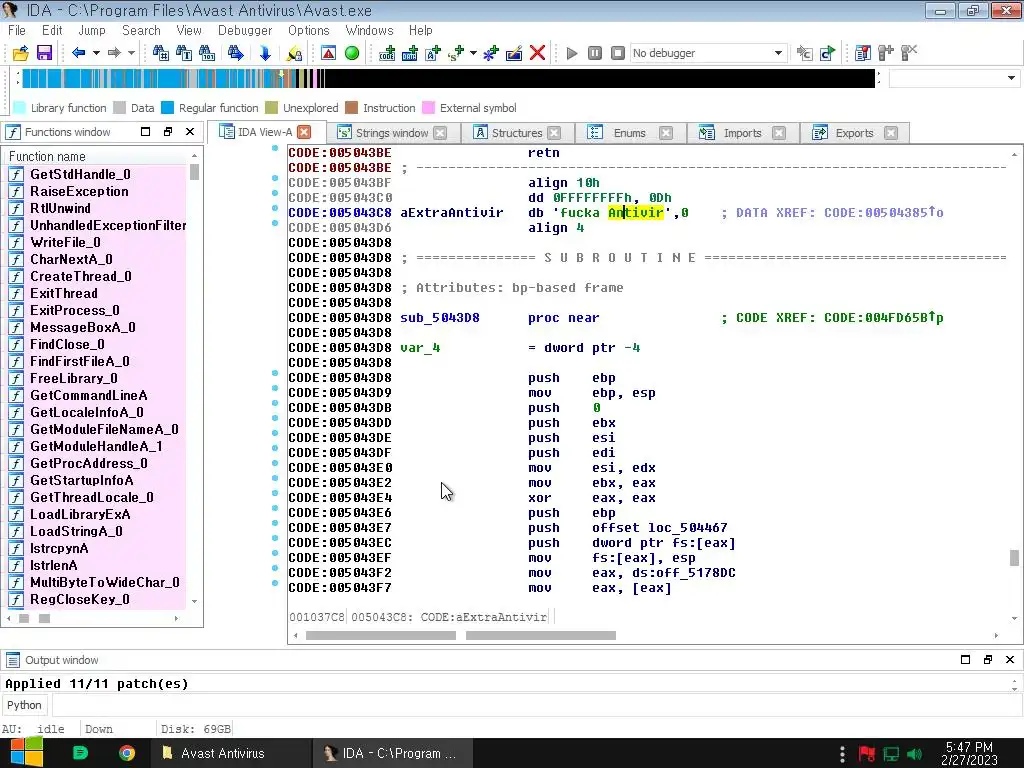Click the search text binoculars icon
1024x768 pixels.
(184, 53)
